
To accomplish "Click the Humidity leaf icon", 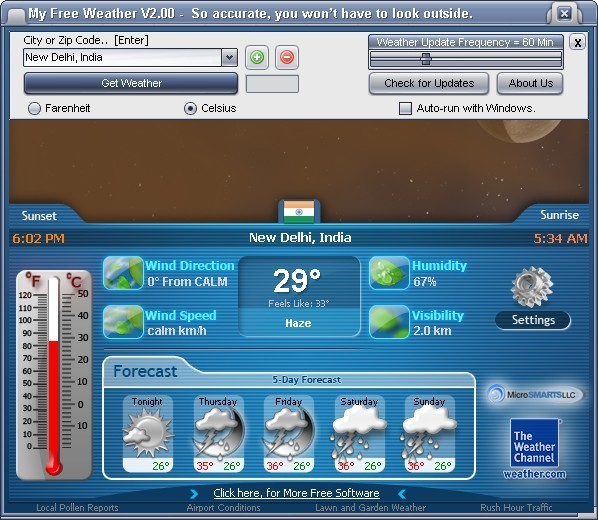I will click(389, 273).
